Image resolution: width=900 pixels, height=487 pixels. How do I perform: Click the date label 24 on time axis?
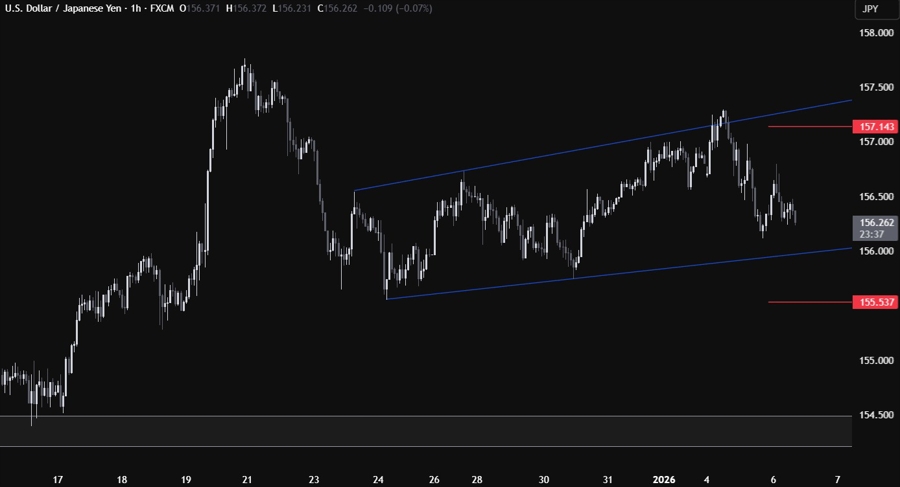378,480
